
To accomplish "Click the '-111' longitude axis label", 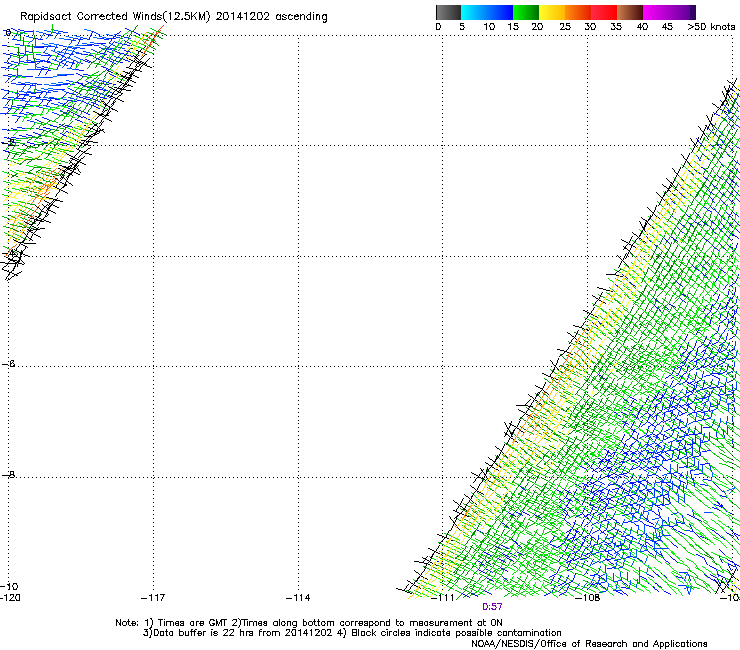I will (x=443, y=598).
